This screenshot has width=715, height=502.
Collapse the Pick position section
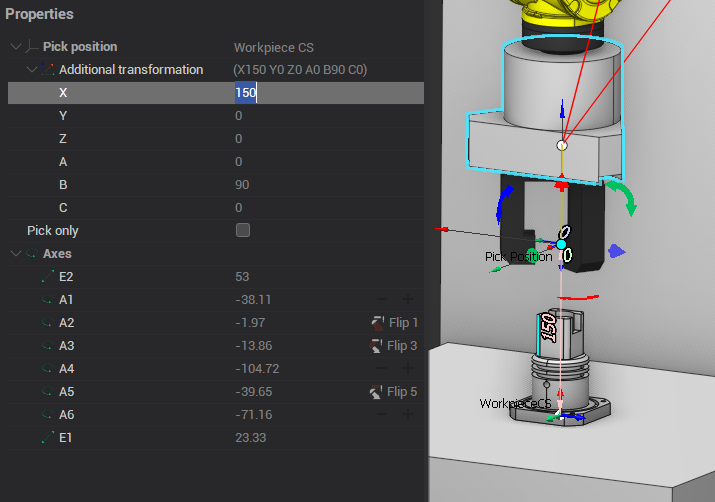click(x=15, y=47)
